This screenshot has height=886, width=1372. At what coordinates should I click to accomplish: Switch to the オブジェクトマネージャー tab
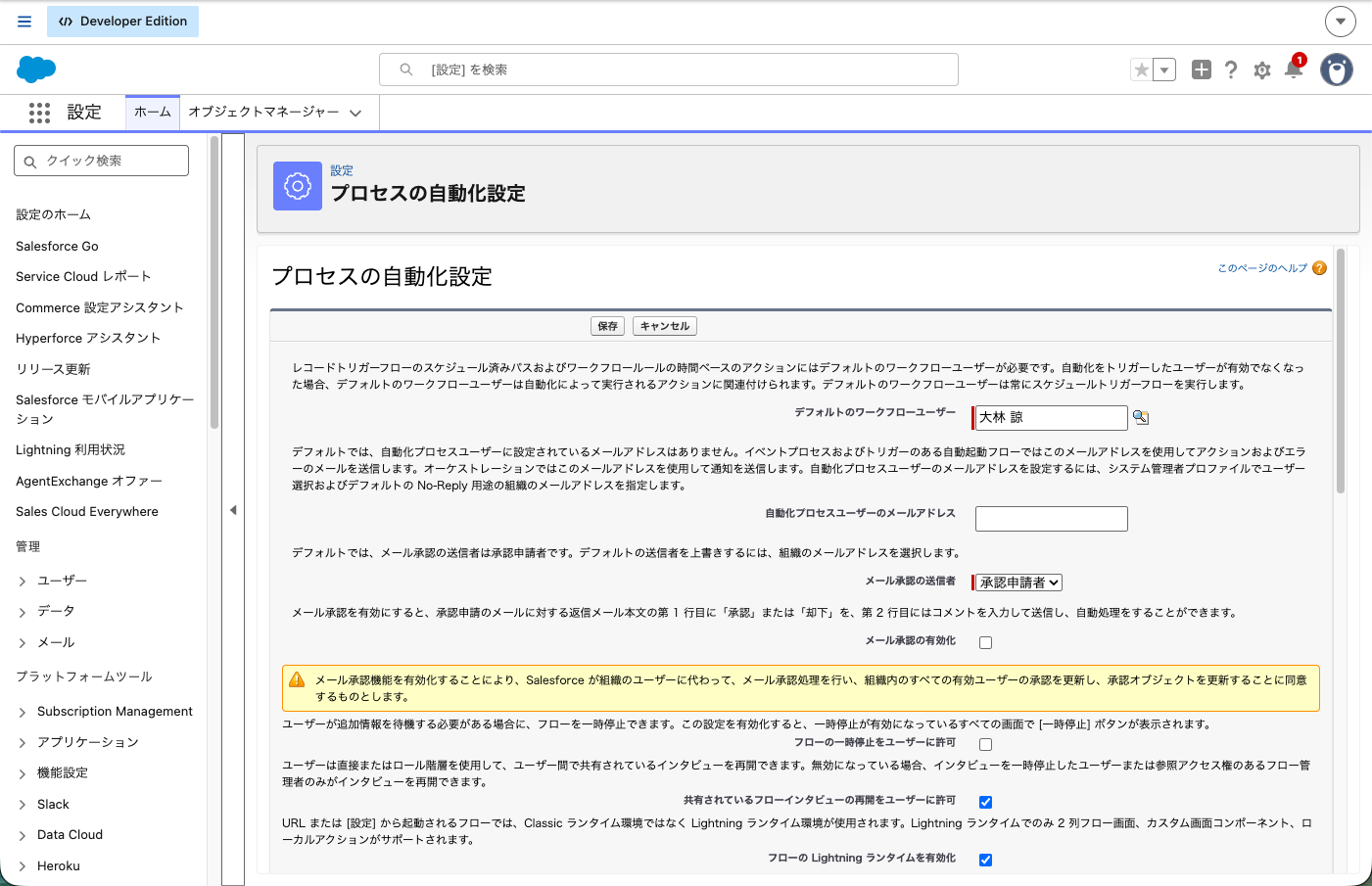pos(263,113)
